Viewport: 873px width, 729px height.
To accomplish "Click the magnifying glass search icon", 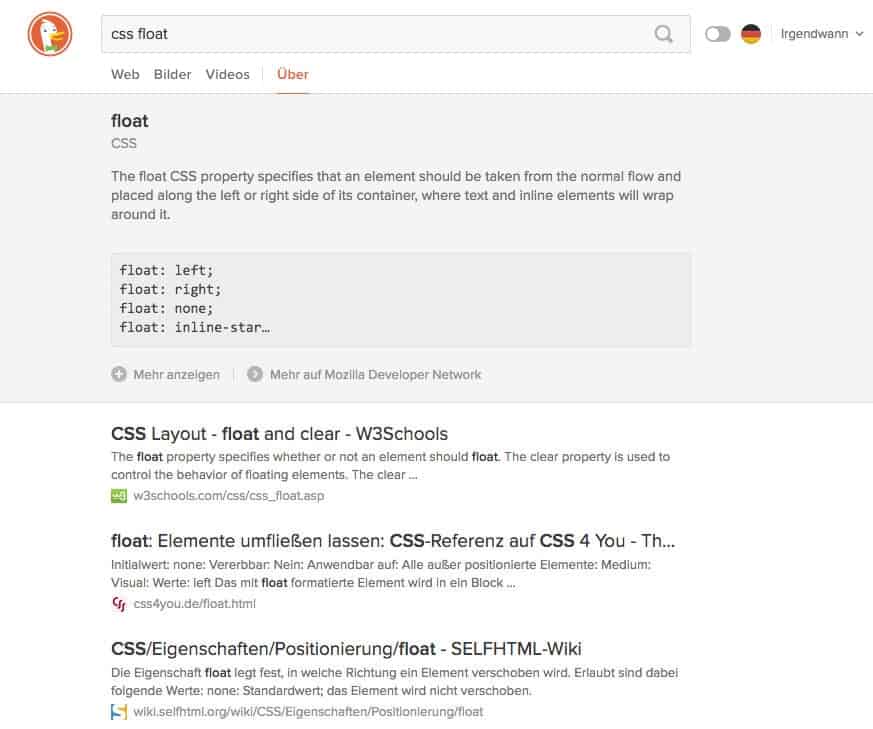I will [x=663, y=33].
